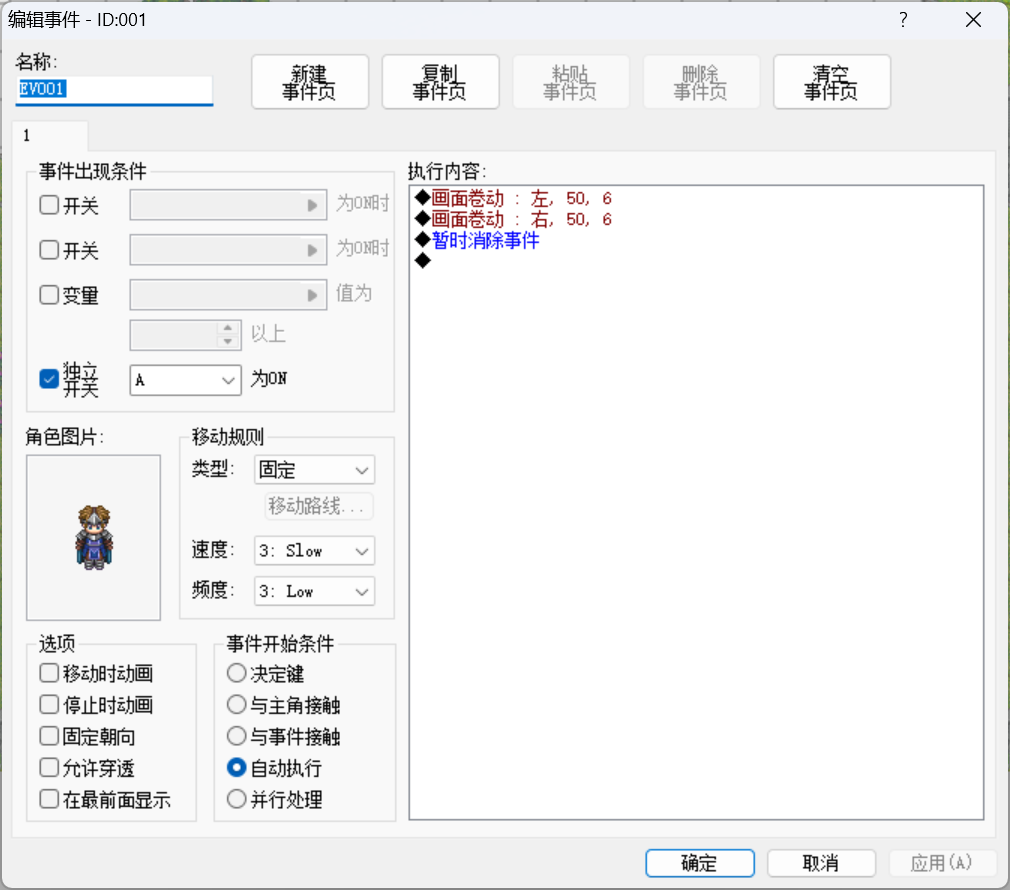Open help with the question mark icon
Viewport: 1010px width, 890px height.
click(x=903, y=20)
